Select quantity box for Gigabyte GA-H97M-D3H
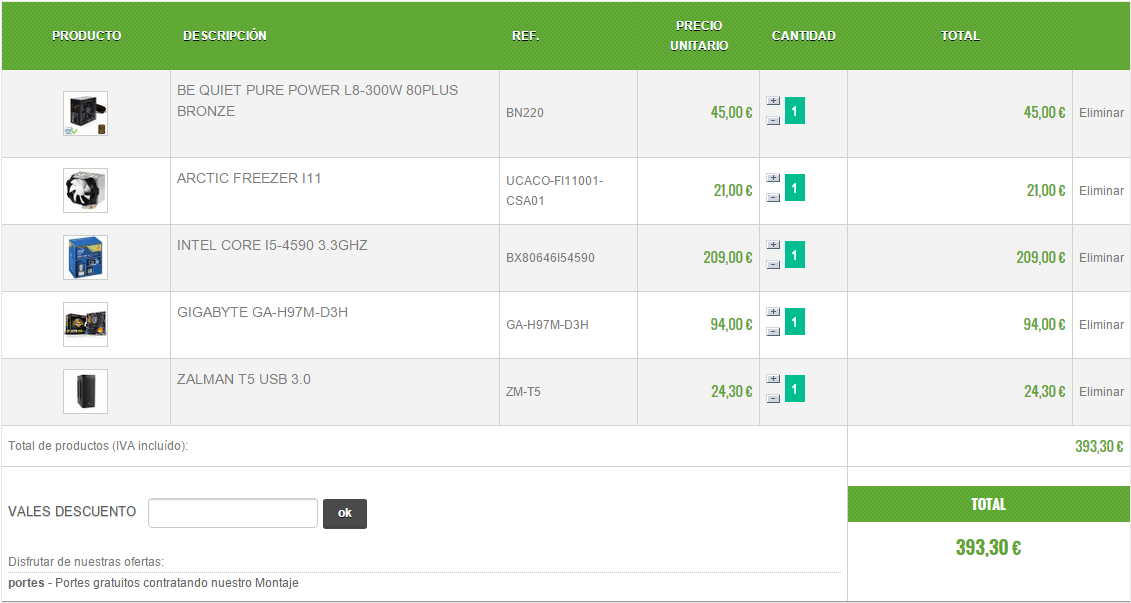Screen dimensions: 1131x603 point(794,322)
